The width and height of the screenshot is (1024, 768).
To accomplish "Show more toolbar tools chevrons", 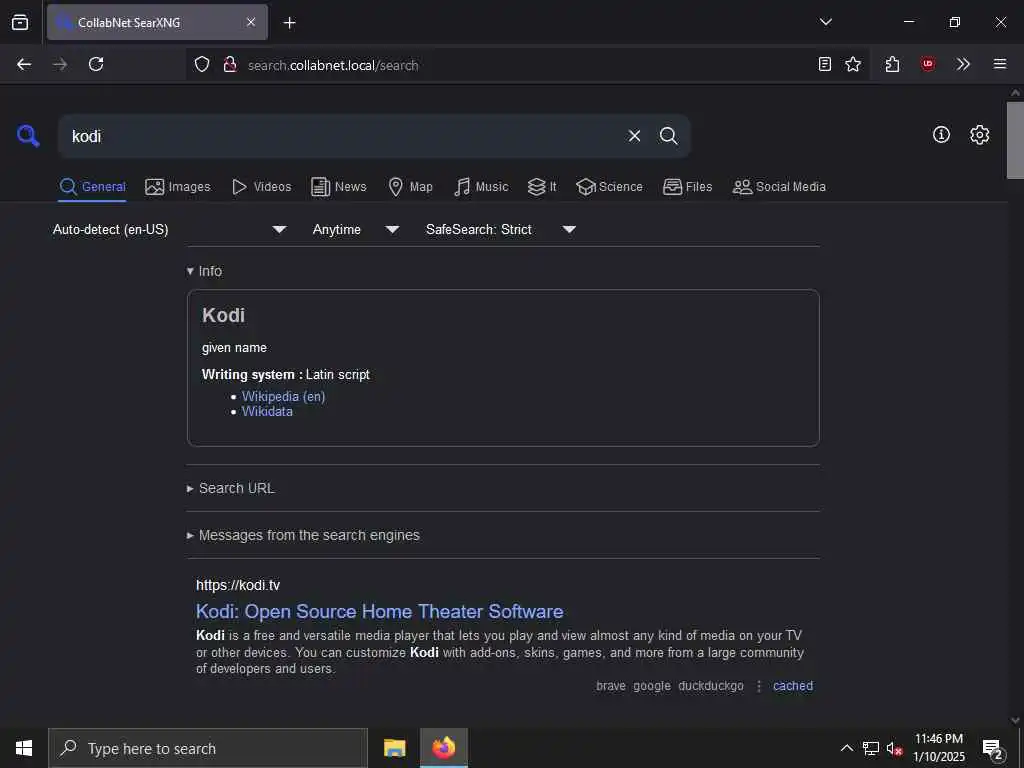I will click(x=963, y=64).
